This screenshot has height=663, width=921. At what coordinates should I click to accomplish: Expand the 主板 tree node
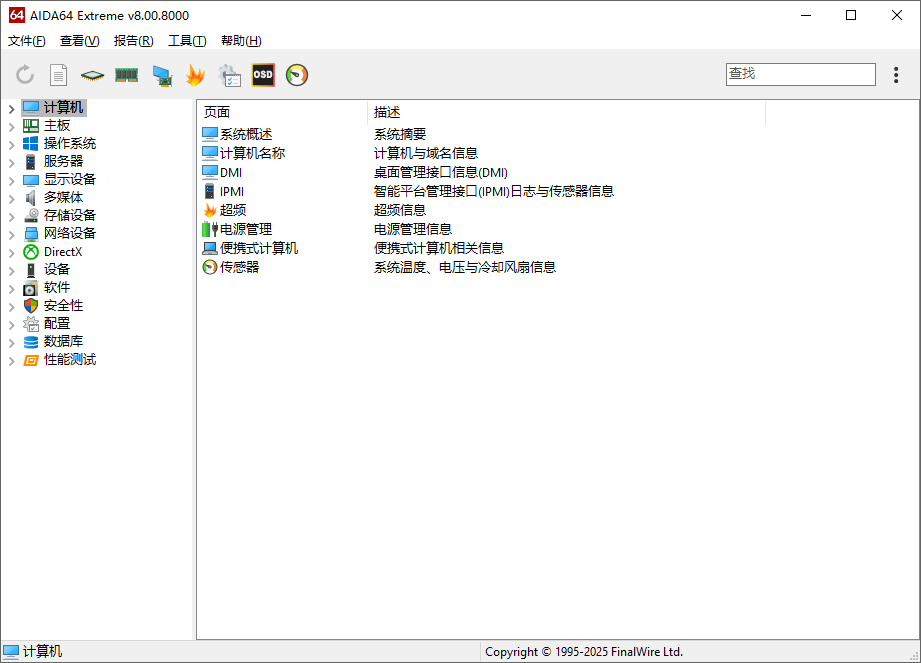[x=12, y=125]
